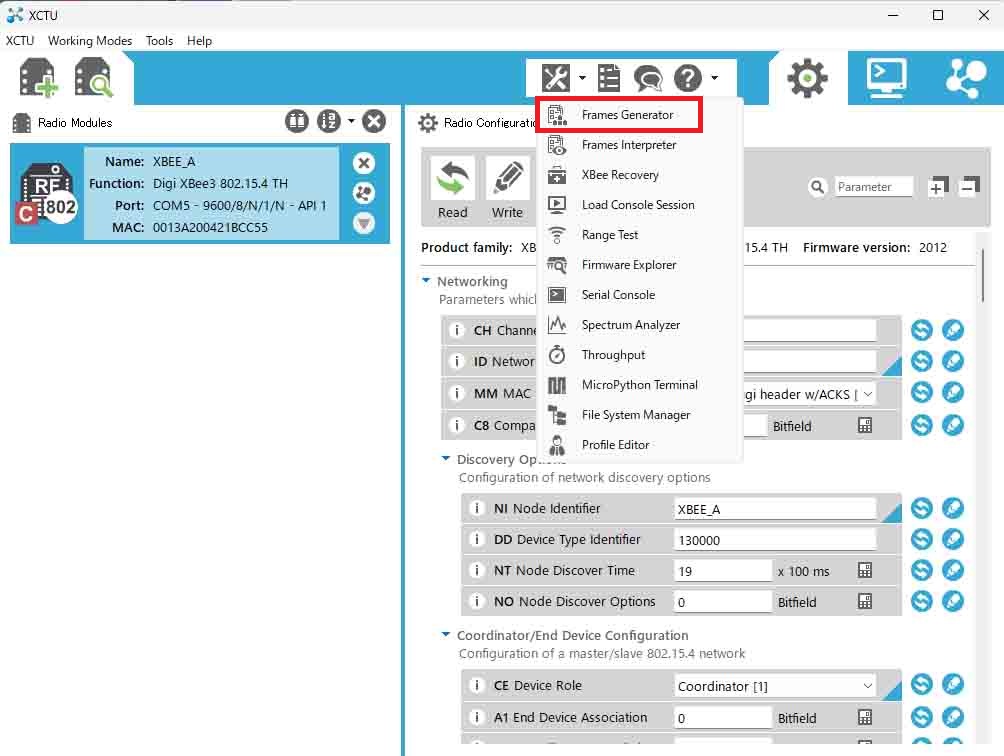
Task: Click the settings panel vertical scrollbar
Action: click(x=983, y=275)
